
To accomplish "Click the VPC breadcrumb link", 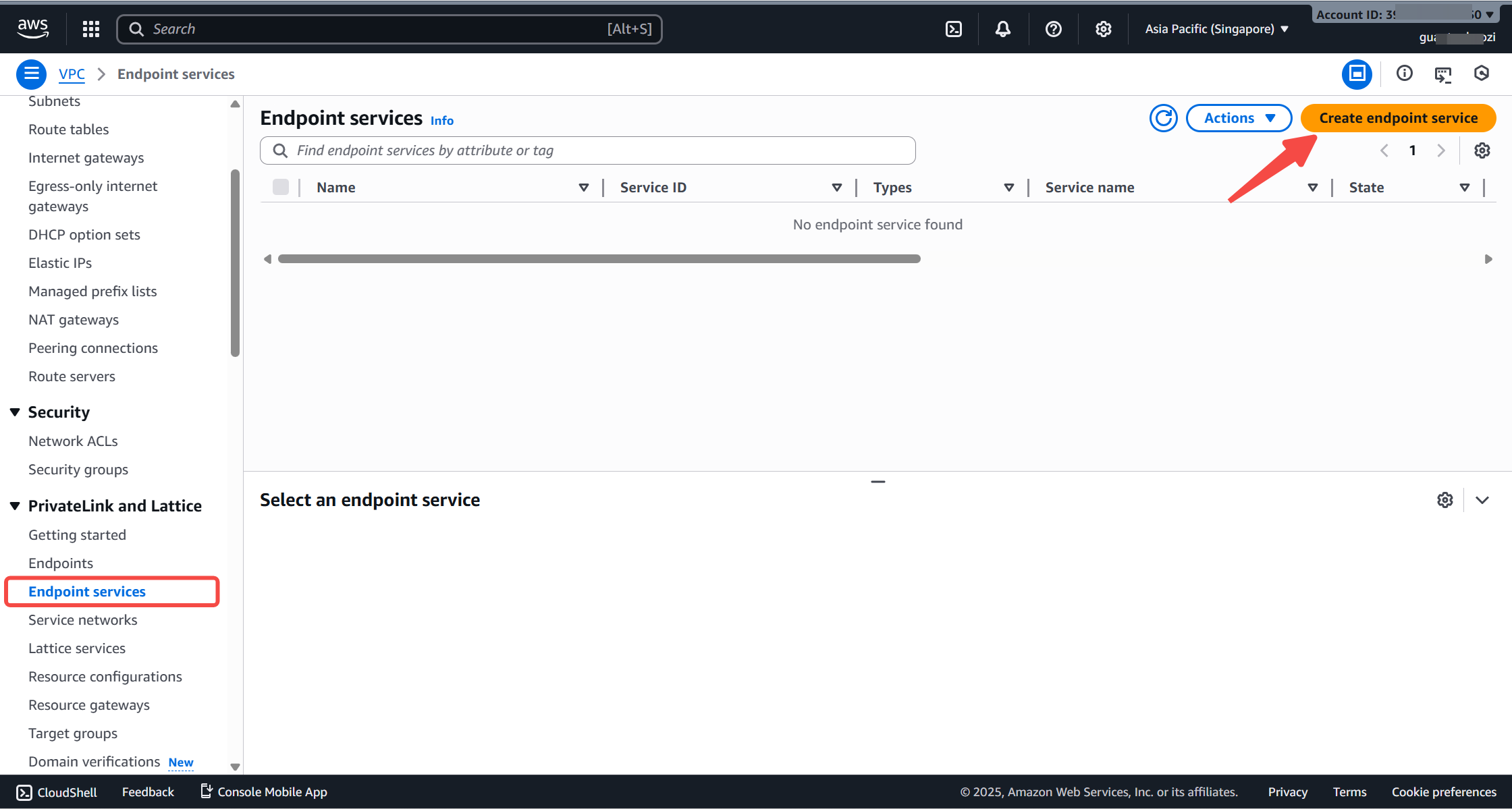I will [72, 74].
